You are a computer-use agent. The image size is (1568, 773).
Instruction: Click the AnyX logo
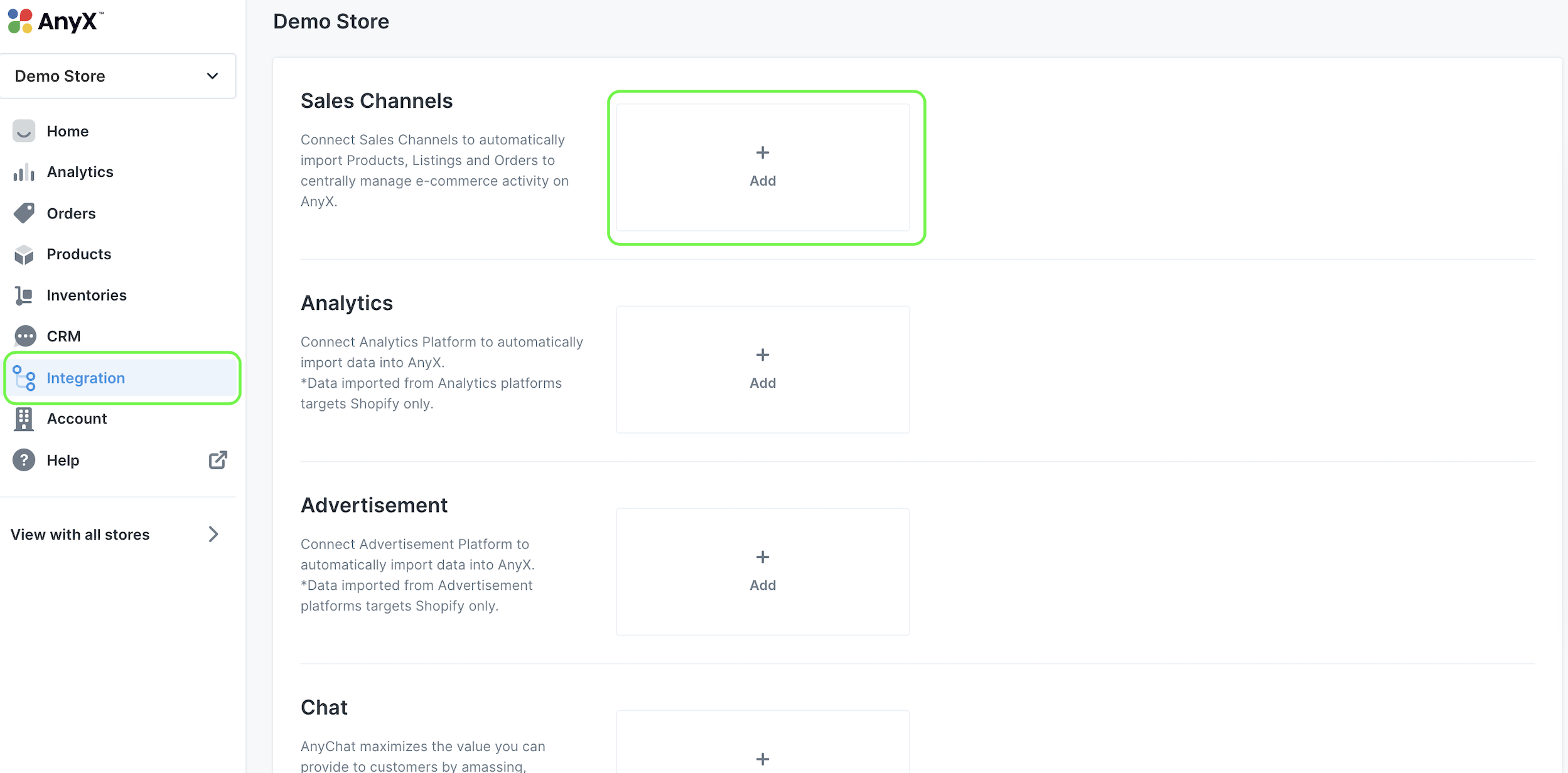click(x=55, y=21)
